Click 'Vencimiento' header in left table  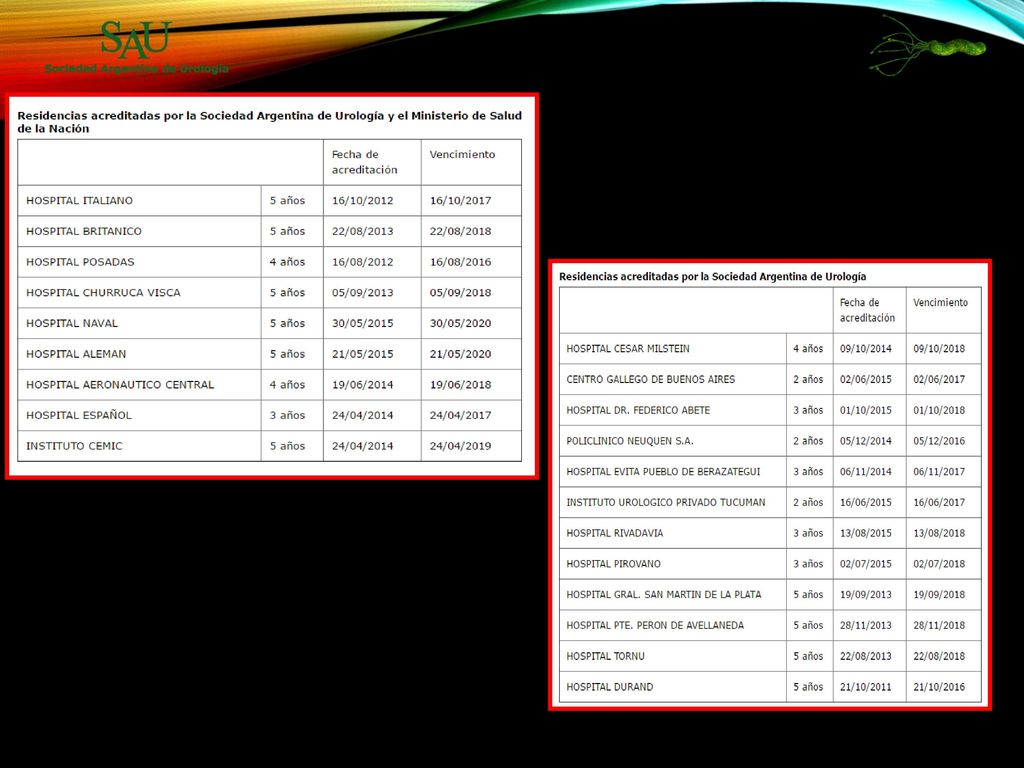[462, 155]
